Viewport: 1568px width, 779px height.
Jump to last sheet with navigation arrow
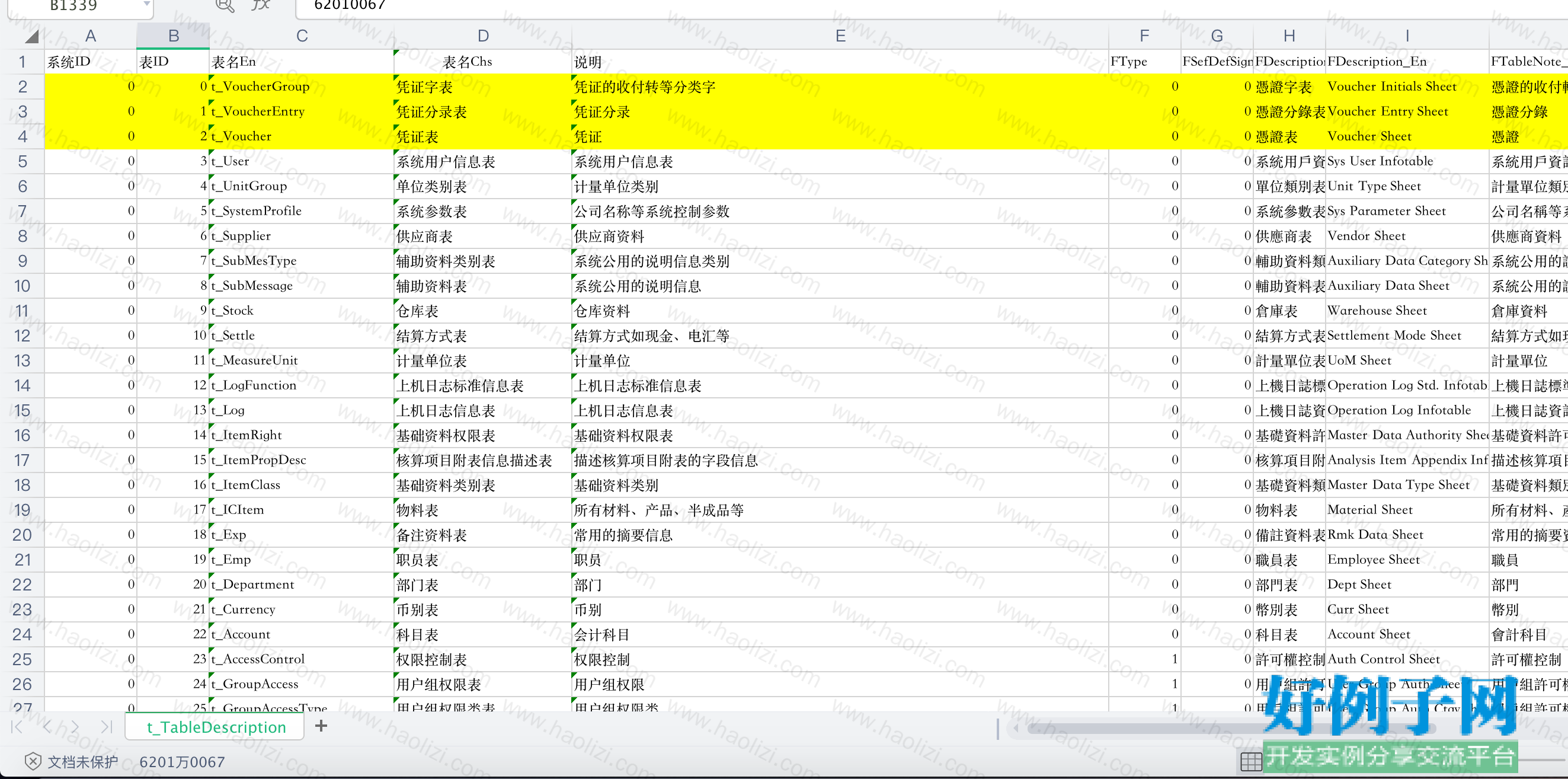pyautogui.click(x=107, y=727)
